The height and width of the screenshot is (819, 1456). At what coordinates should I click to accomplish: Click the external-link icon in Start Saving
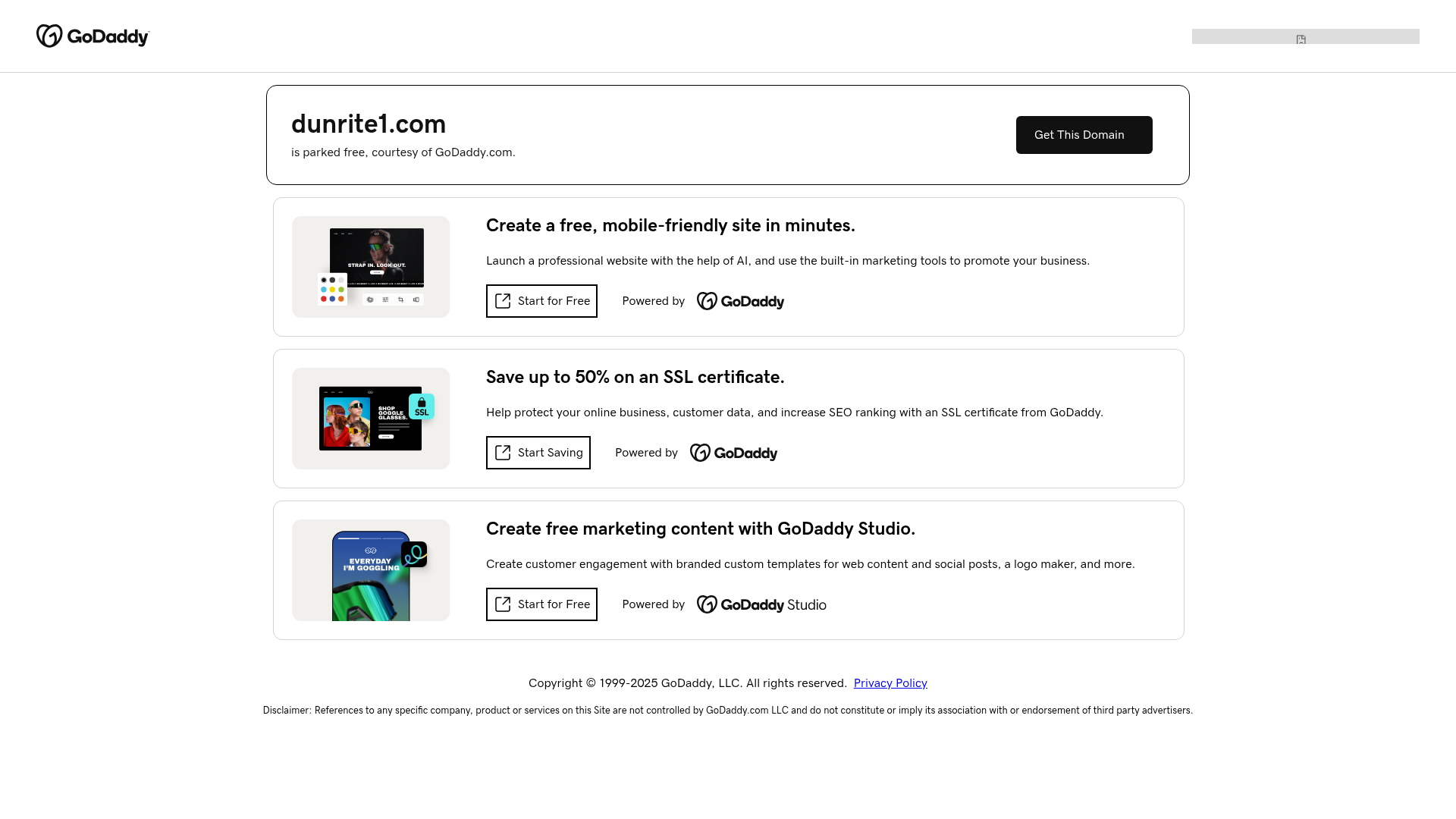point(503,453)
